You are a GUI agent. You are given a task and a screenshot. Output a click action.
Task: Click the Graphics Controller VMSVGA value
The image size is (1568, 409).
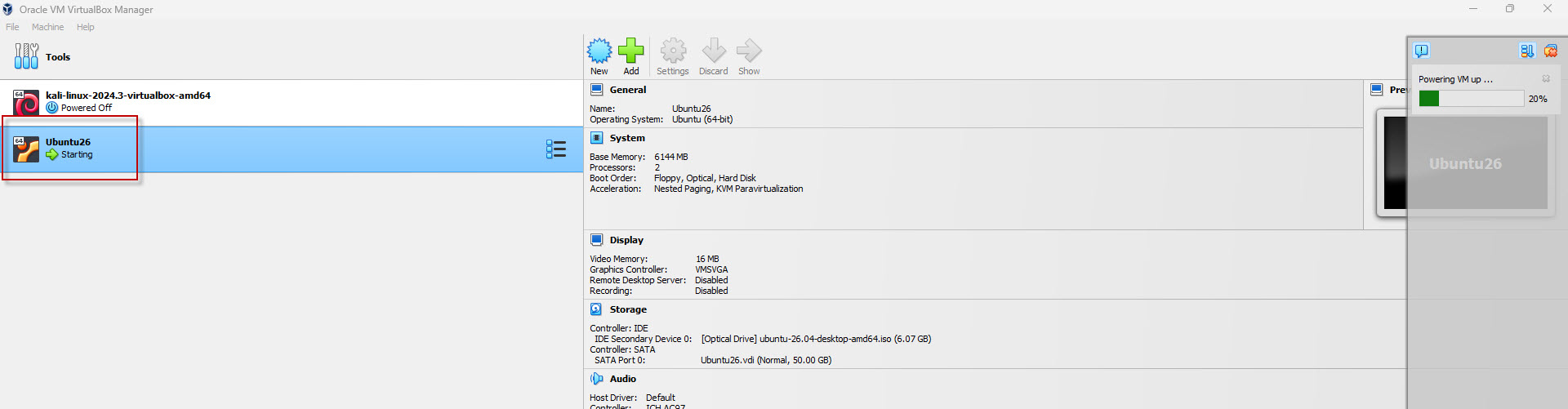tap(711, 269)
